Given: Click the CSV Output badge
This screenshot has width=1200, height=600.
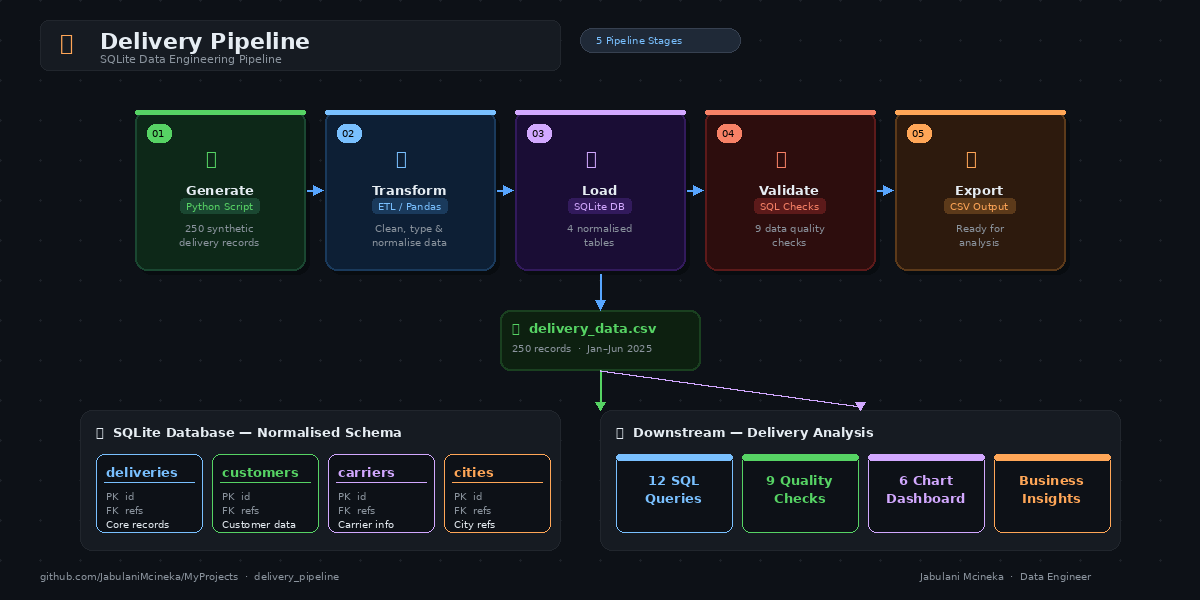Looking at the screenshot, I should [979, 206].
